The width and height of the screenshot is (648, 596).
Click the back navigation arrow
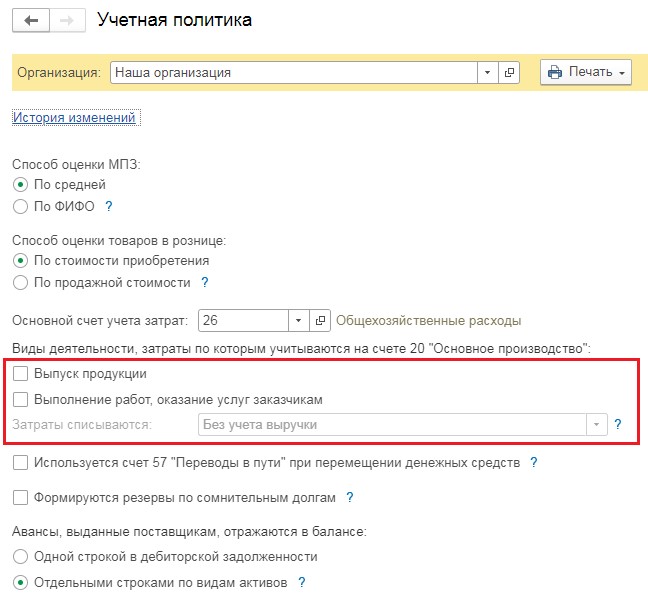pyautogui.click(x=30, y=21)
